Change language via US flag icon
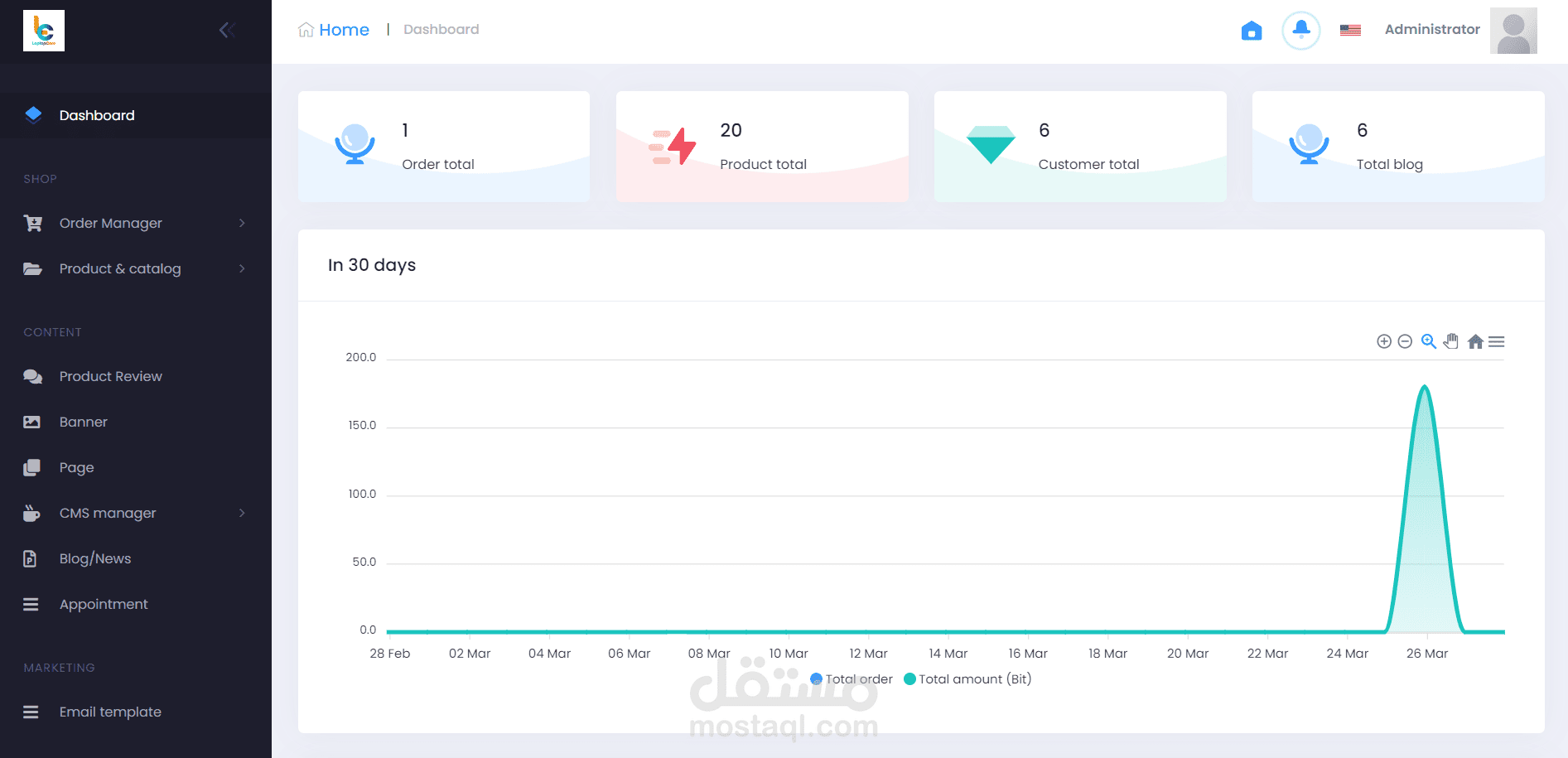 [x=1350, y=30]
